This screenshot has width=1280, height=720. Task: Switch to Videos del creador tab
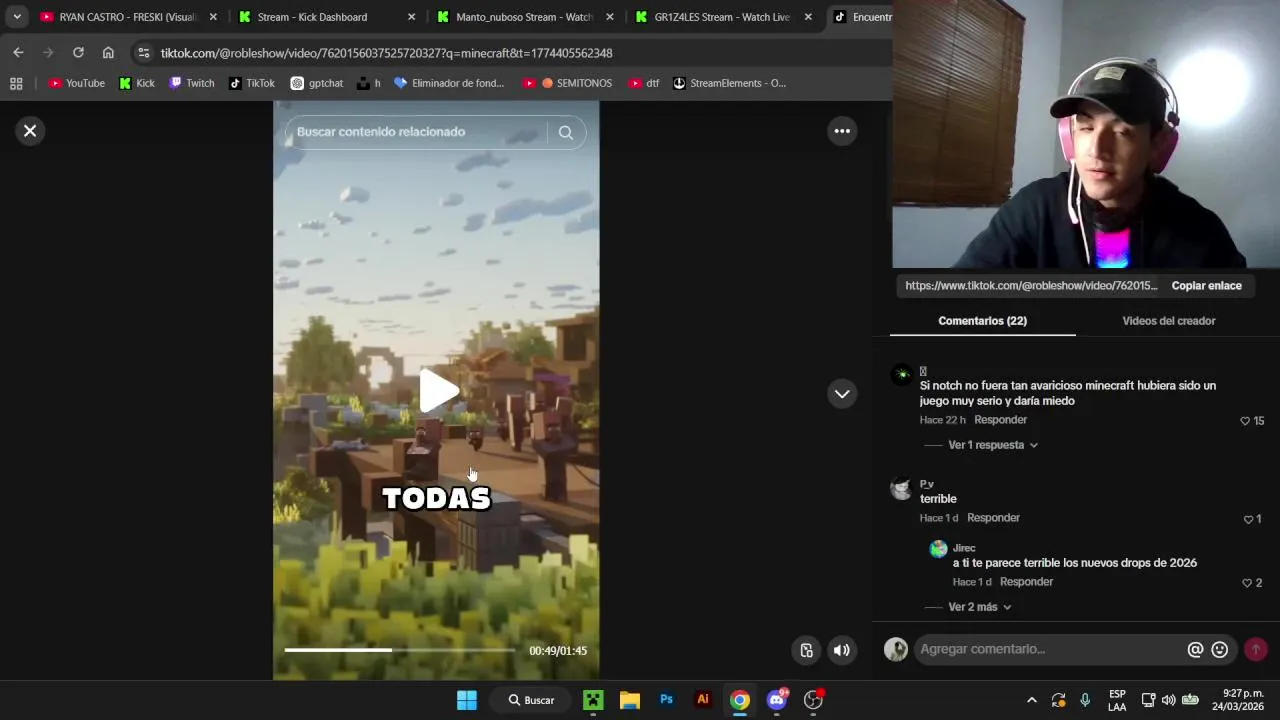1168,321
